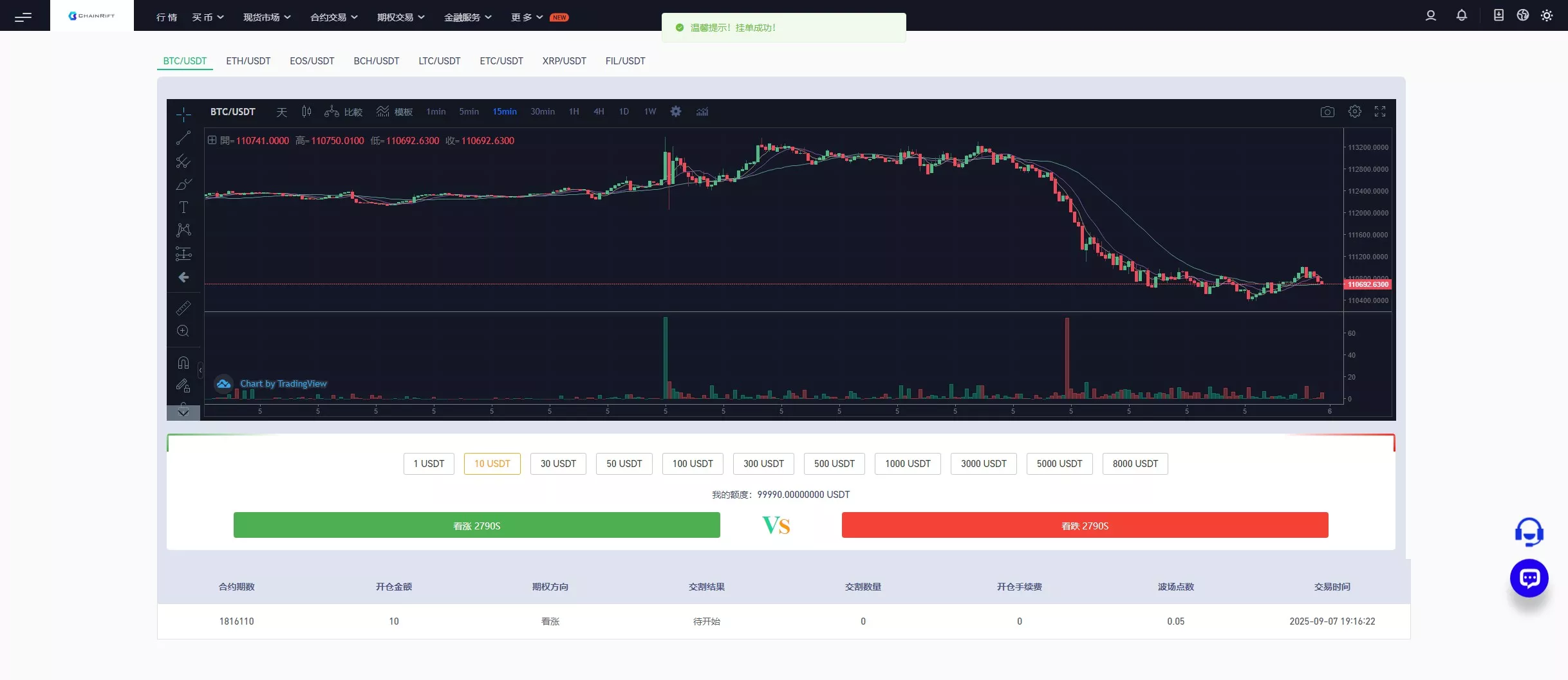Click the green 看涨 buy-up button
This screenshot has width=1568, height=680.
click(477, 526)
